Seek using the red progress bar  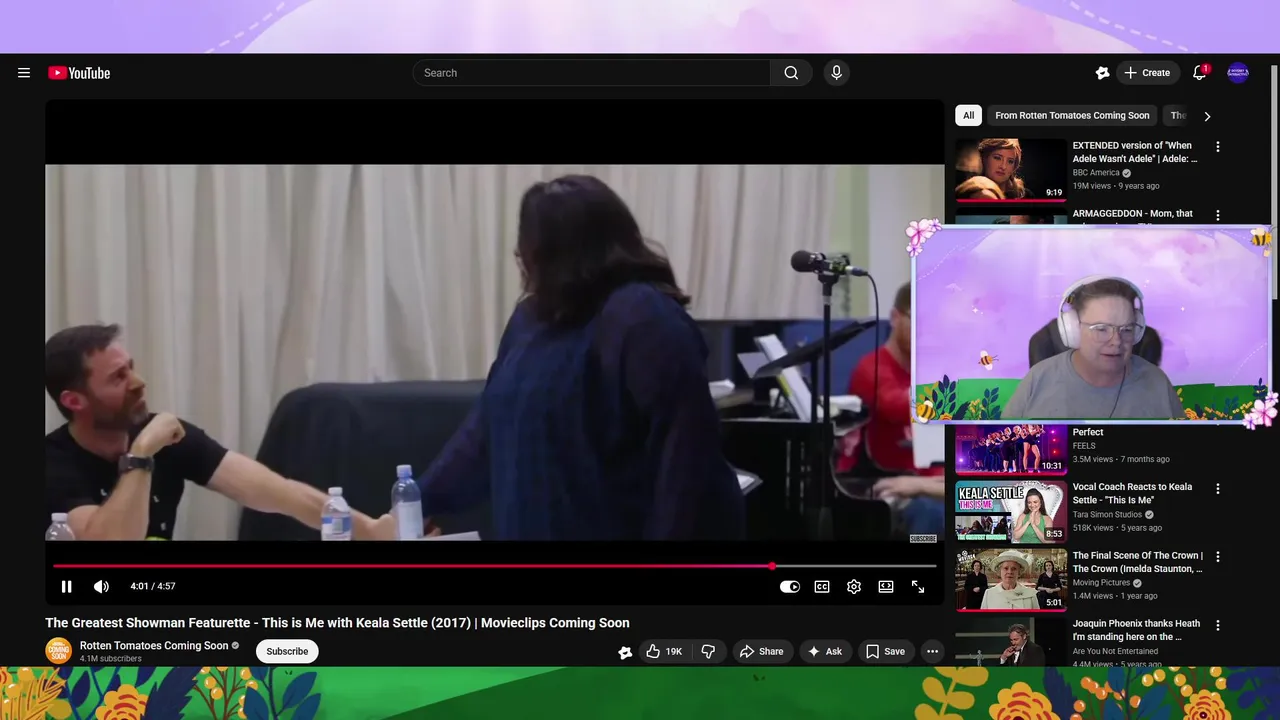[x=494, y=566]
